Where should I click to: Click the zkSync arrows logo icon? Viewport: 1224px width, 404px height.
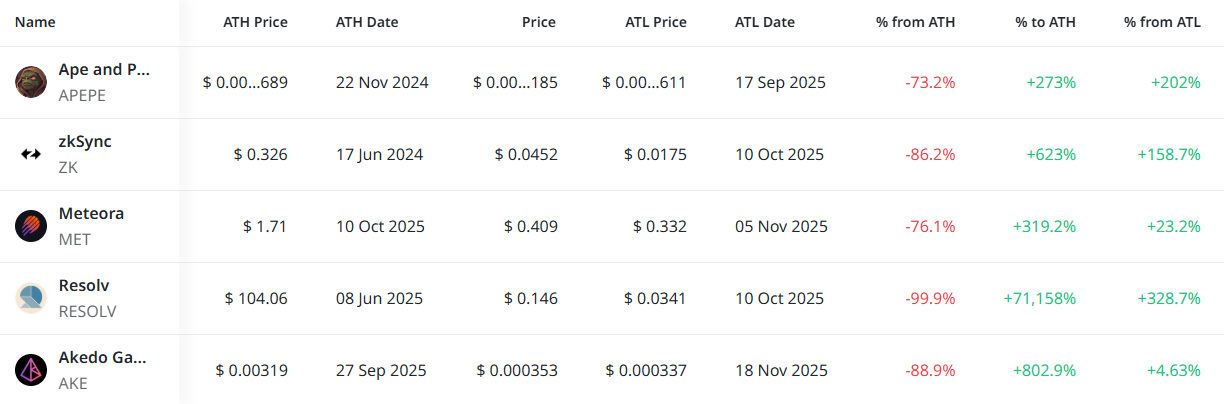(x=31, y=154)
